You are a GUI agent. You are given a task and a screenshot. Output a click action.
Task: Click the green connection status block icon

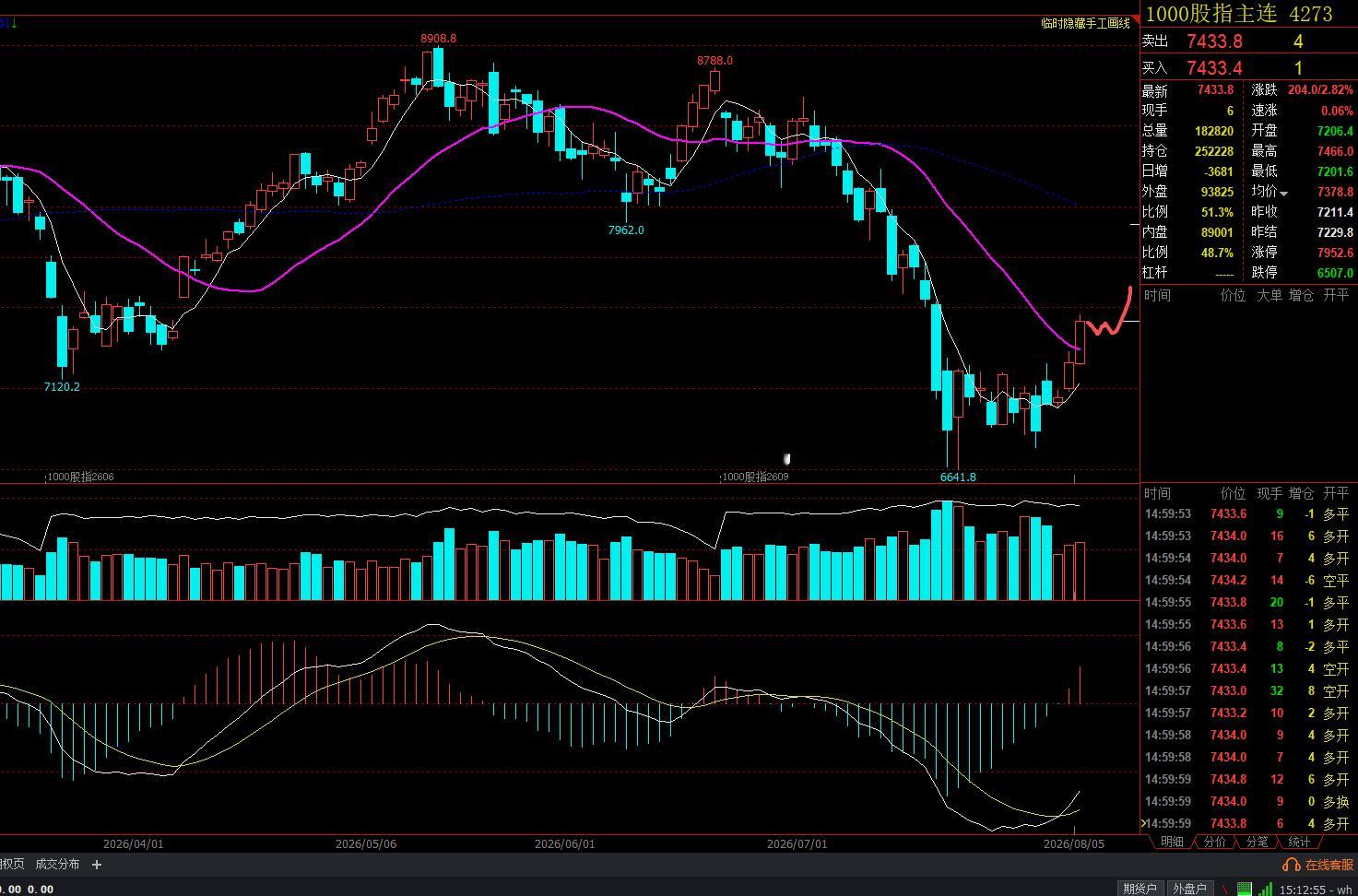coord(1245,889)
